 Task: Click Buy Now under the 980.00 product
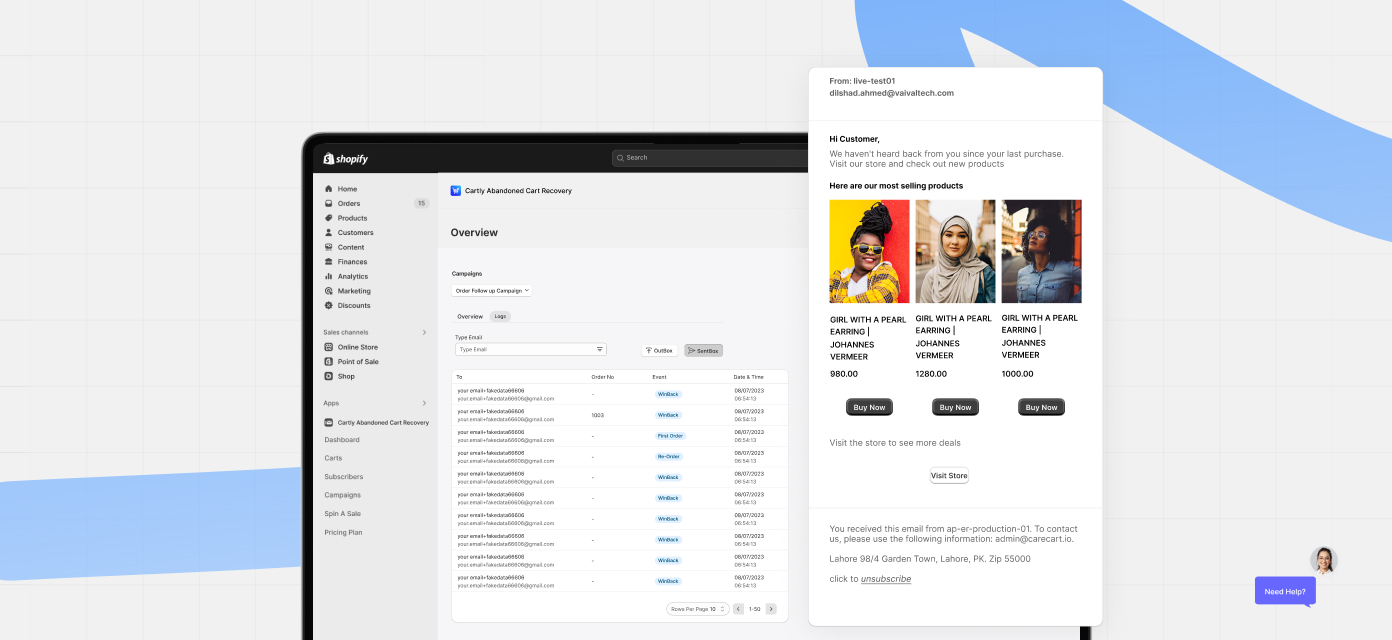coord(869,407)
